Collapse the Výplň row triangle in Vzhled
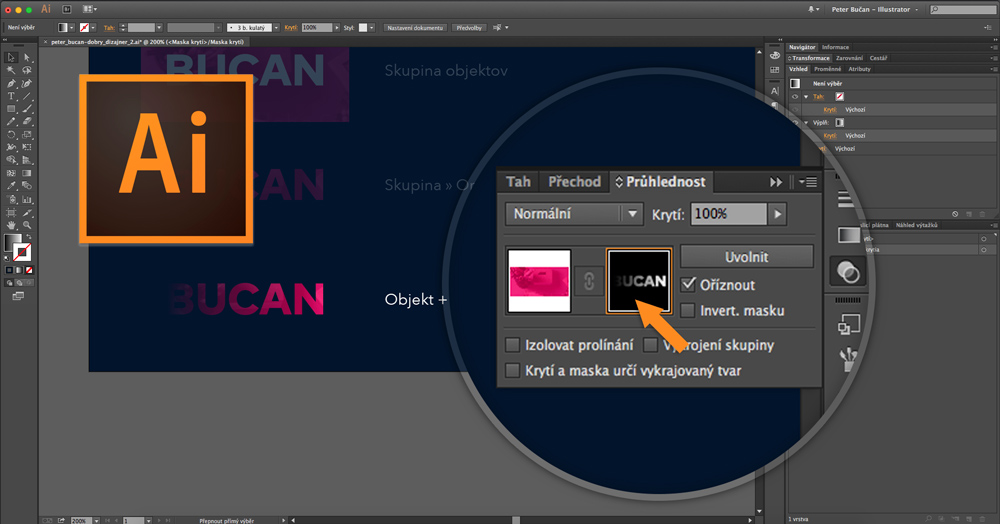The height and width of the screenshot is (524, 1000). (x=806, y=122)
